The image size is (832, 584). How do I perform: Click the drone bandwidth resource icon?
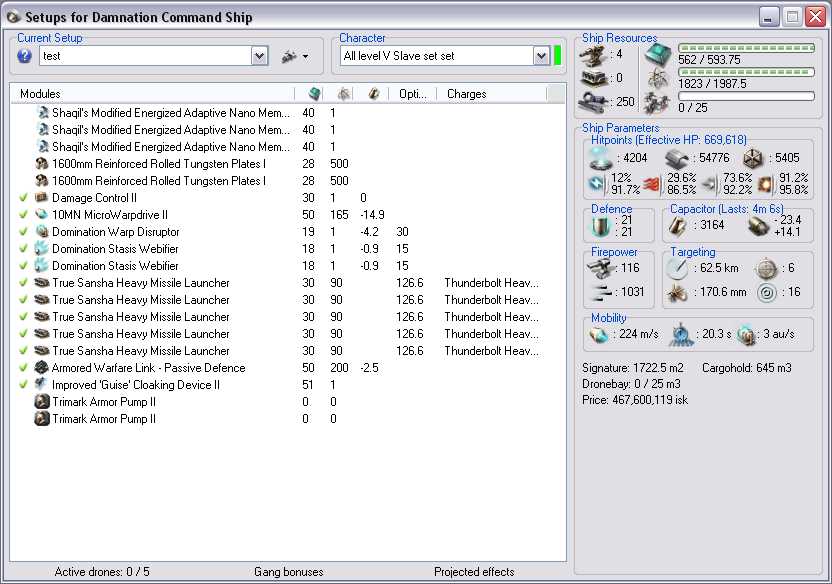coord(657,102)
